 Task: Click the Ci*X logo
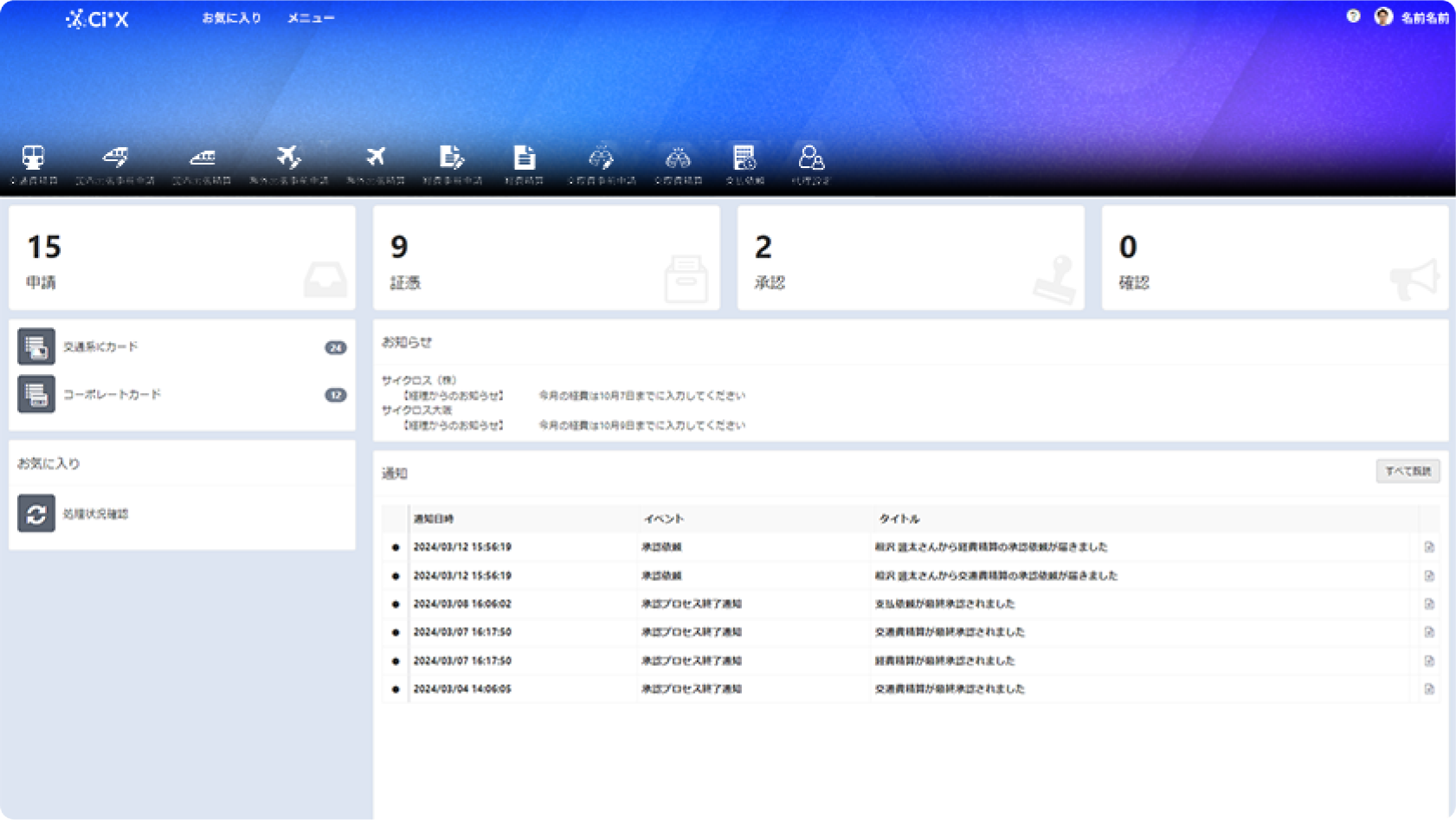point(97,18)
